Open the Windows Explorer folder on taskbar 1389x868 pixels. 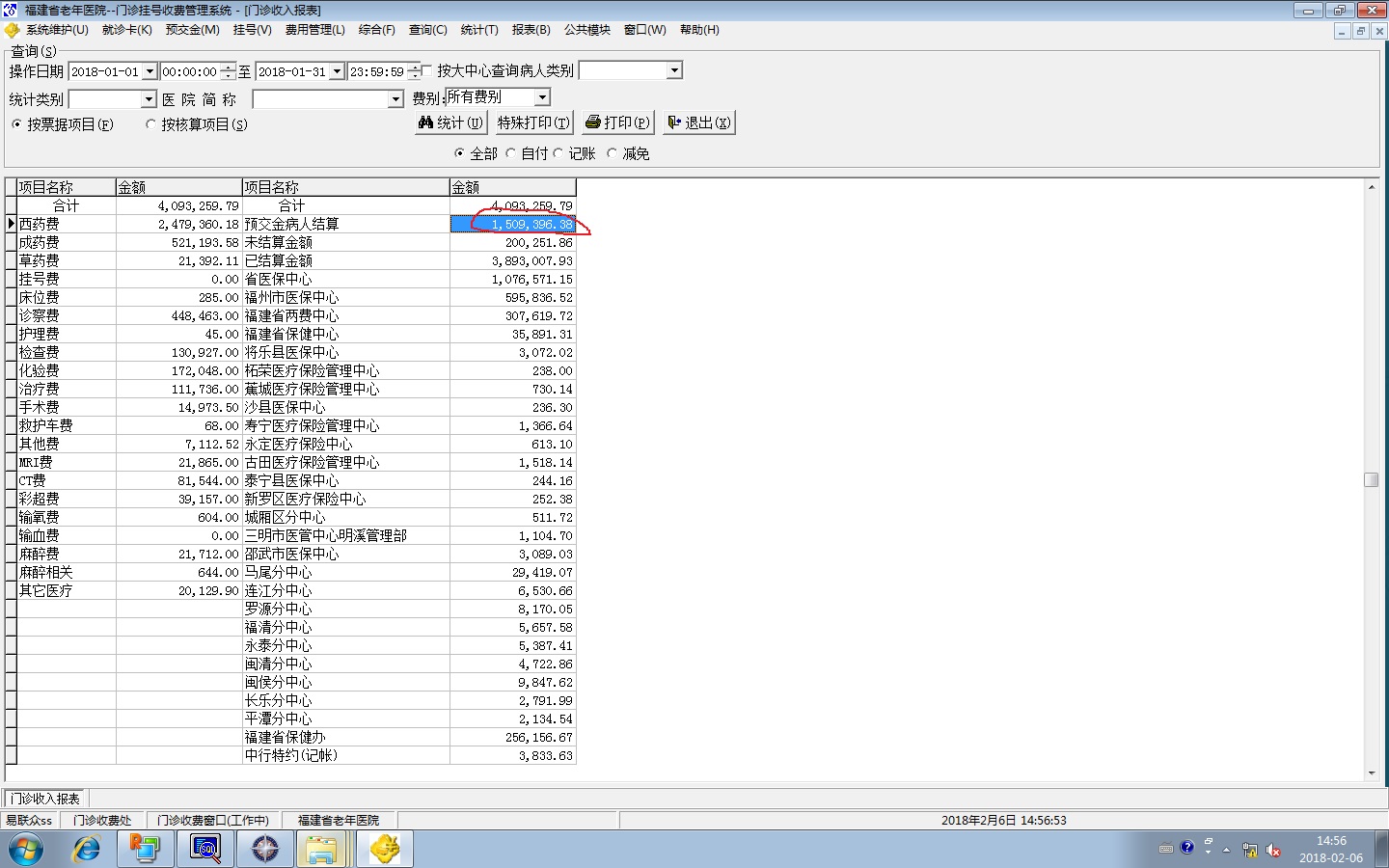point(322,849)
